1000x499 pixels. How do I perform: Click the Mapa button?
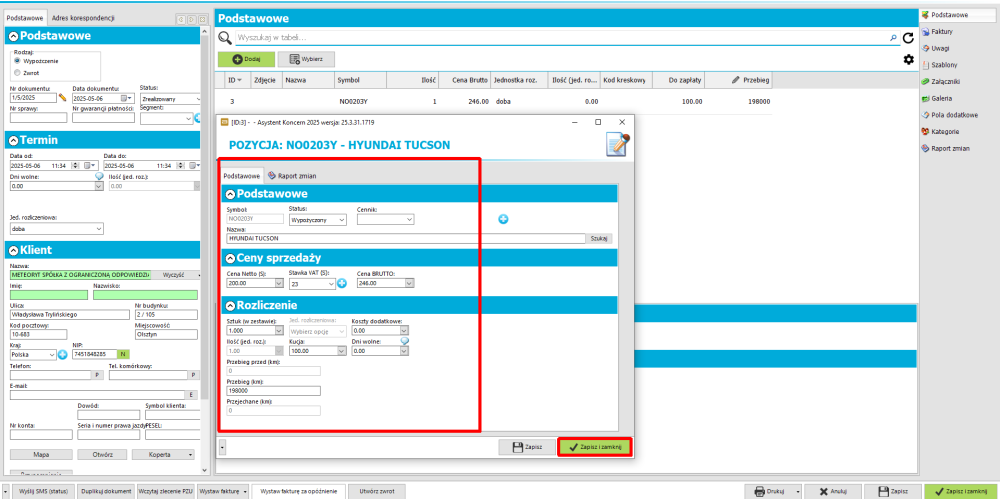tap(41, 454)
